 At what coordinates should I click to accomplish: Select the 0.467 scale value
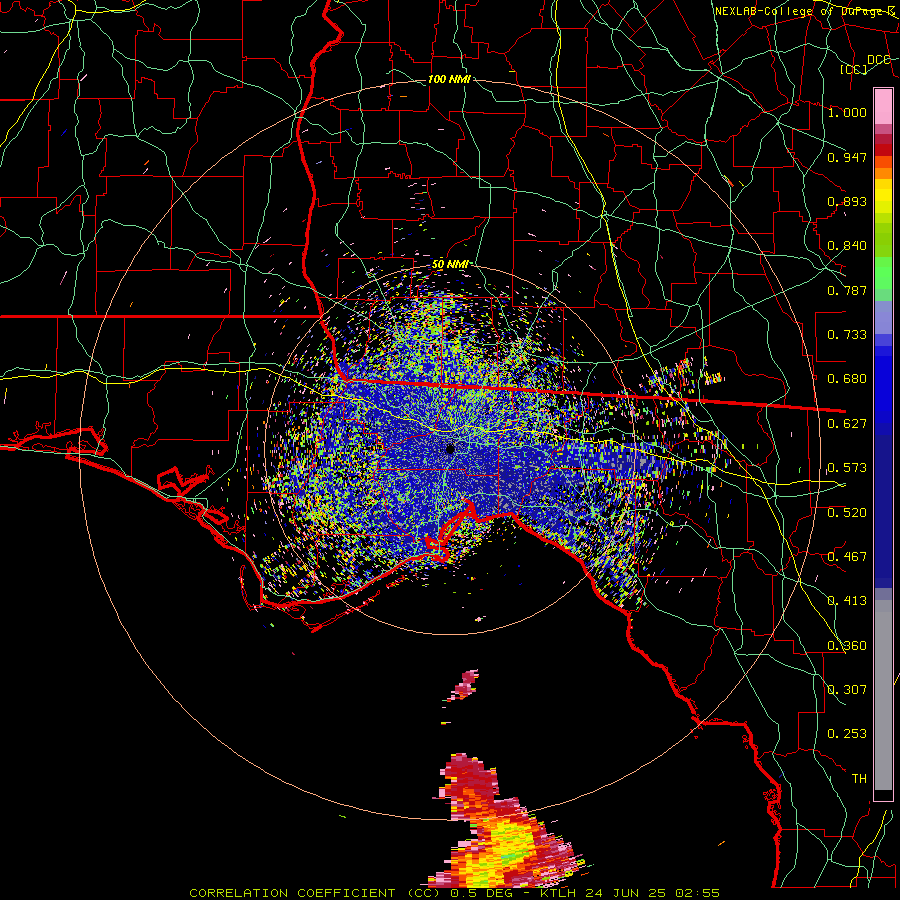tap(847, 557)
